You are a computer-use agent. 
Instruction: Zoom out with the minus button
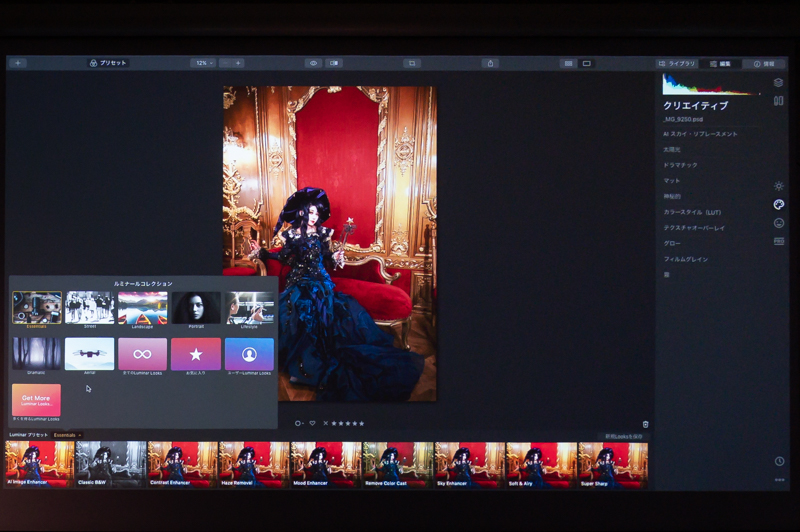pos(226,63)
